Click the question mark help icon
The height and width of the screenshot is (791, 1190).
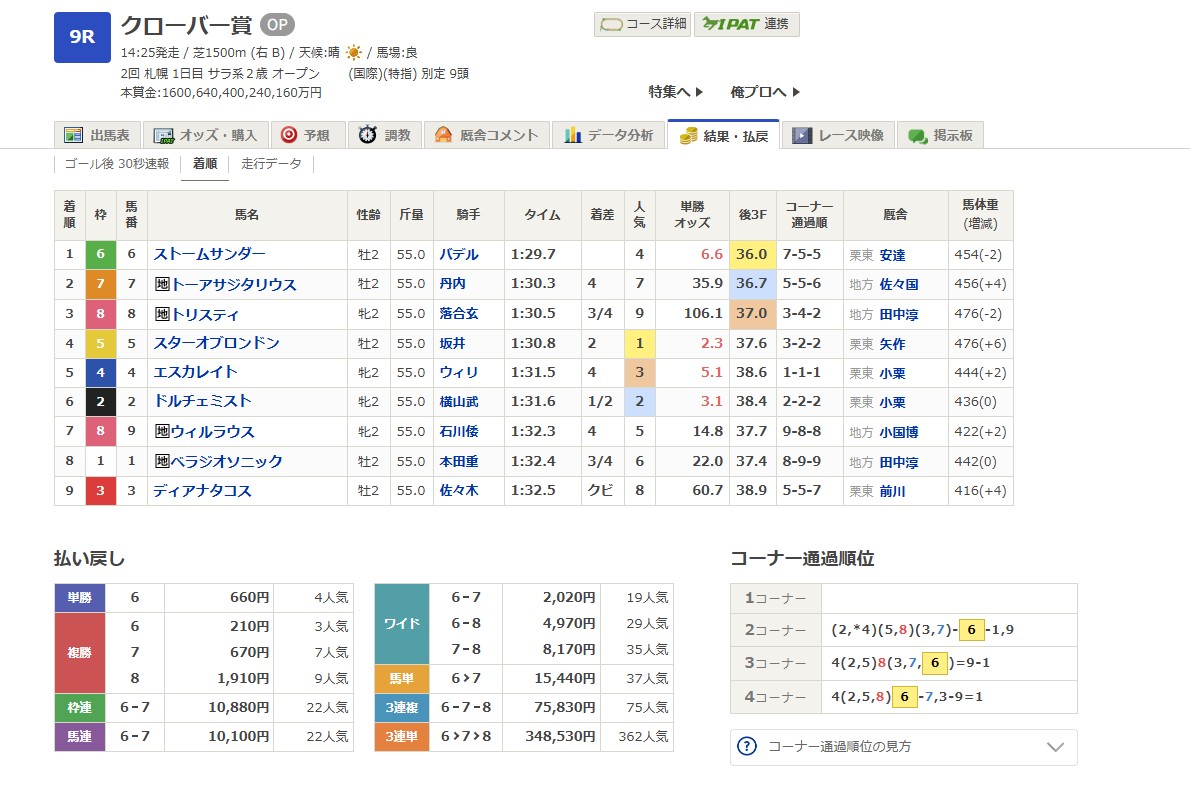(747, 746)
